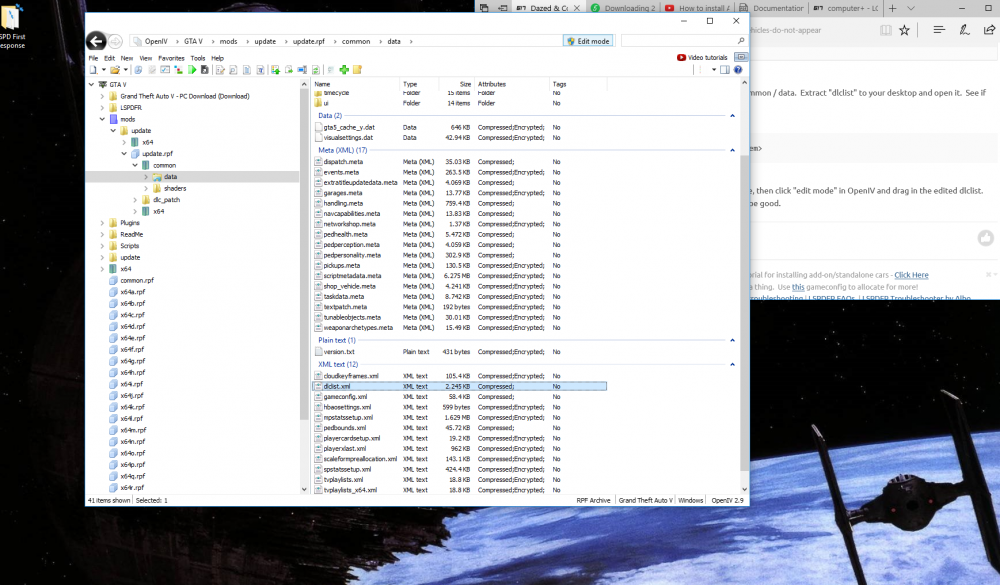
Task: Favorite the page with Edge star icon
Action: pyautogui.click(x=904, y=30)
